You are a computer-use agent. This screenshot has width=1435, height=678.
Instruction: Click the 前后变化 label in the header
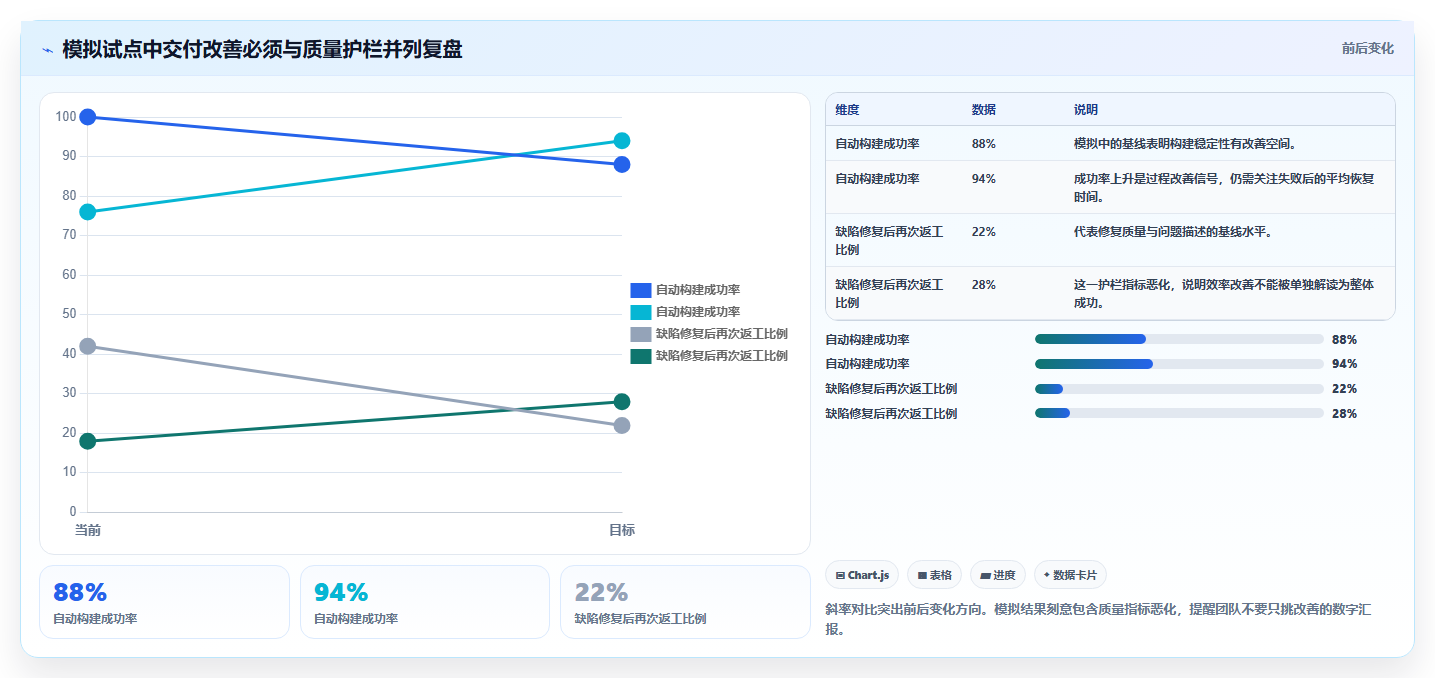pos(1368,49)
